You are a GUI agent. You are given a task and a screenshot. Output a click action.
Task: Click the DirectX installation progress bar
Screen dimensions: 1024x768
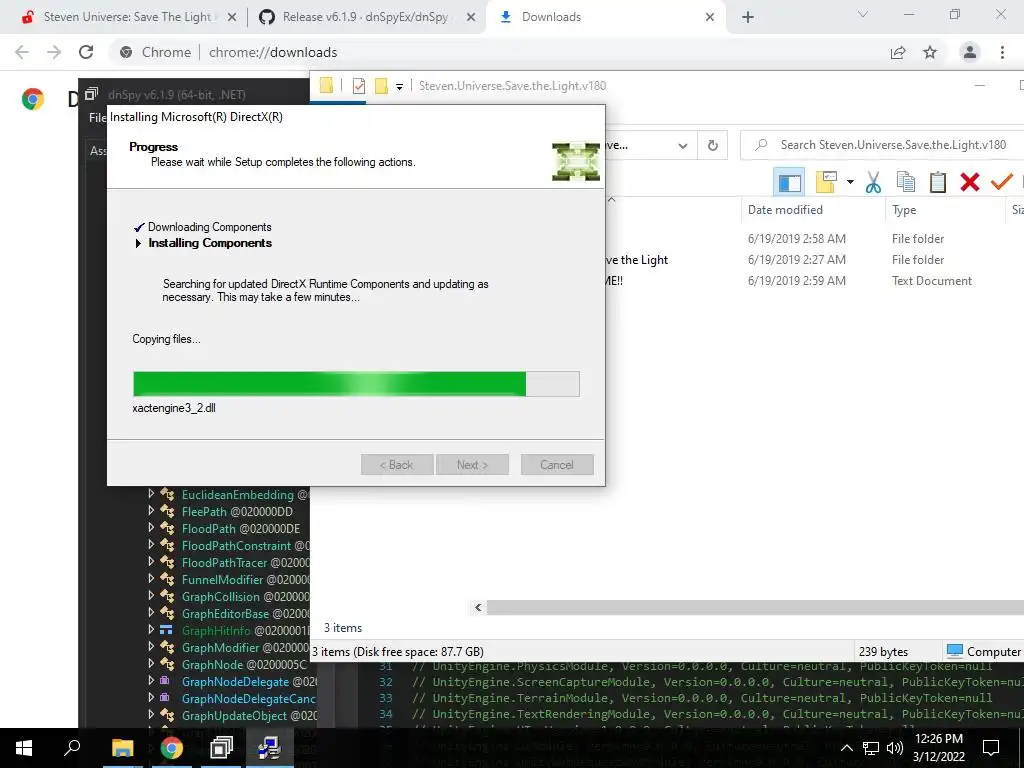[356, 384]
